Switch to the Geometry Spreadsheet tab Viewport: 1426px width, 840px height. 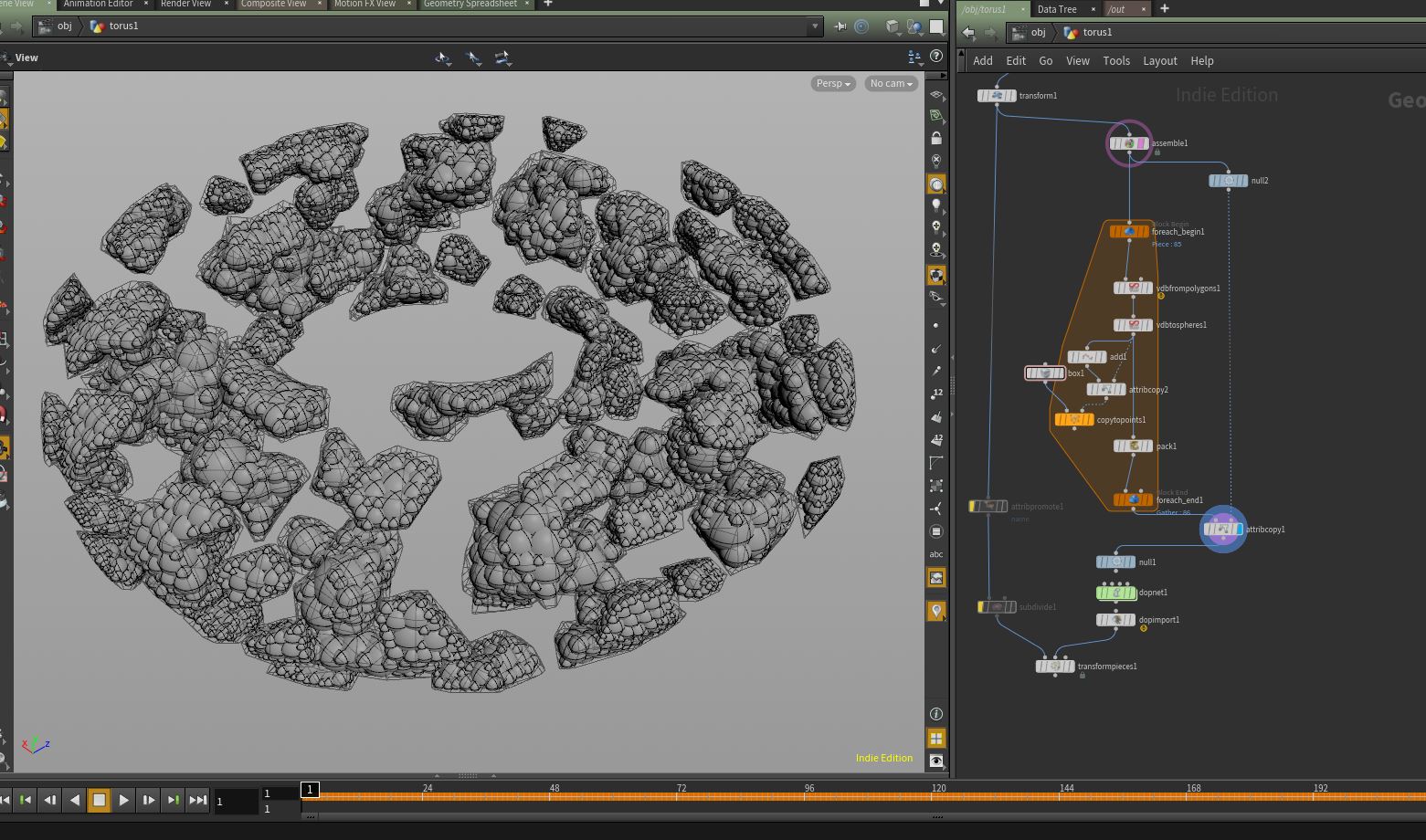coord(470,4)
